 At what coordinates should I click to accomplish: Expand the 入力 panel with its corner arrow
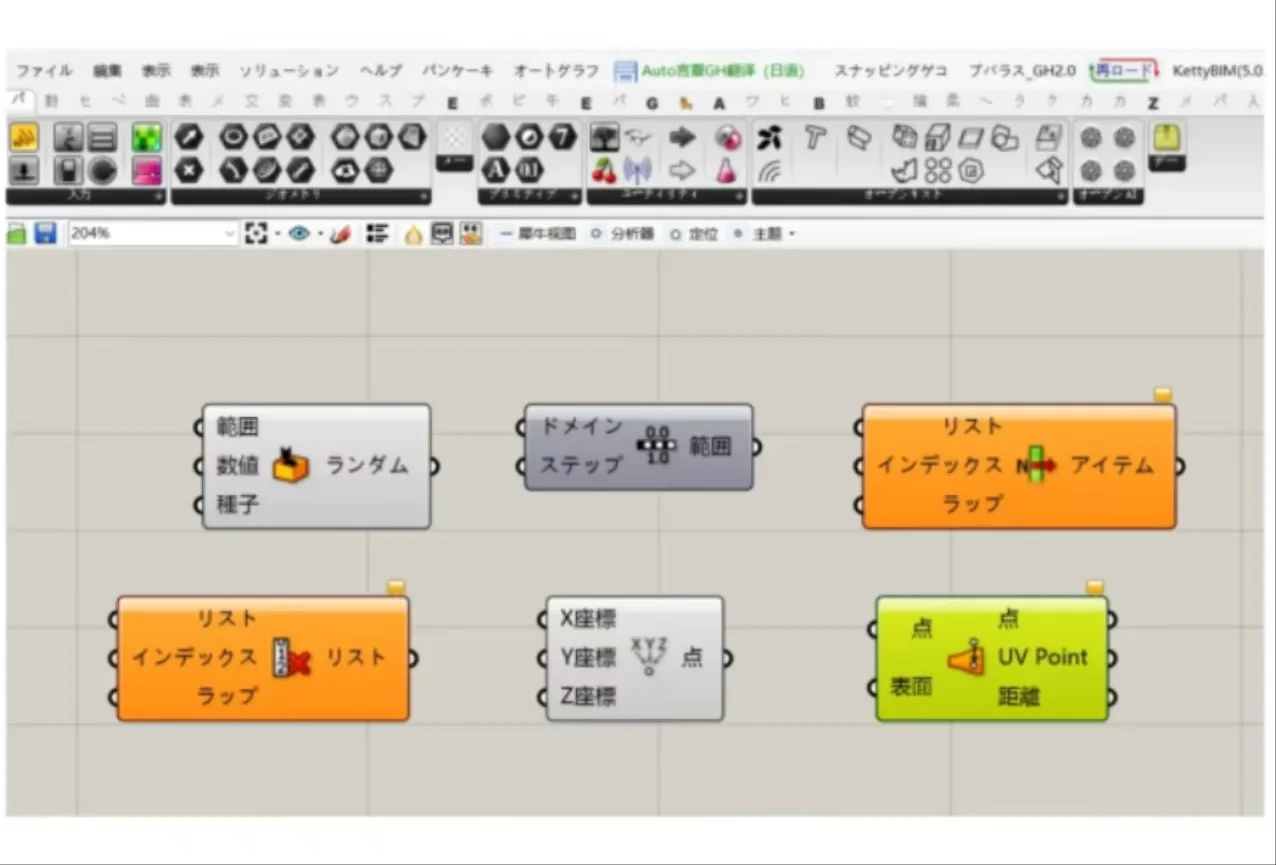click(x=158, y=197)
